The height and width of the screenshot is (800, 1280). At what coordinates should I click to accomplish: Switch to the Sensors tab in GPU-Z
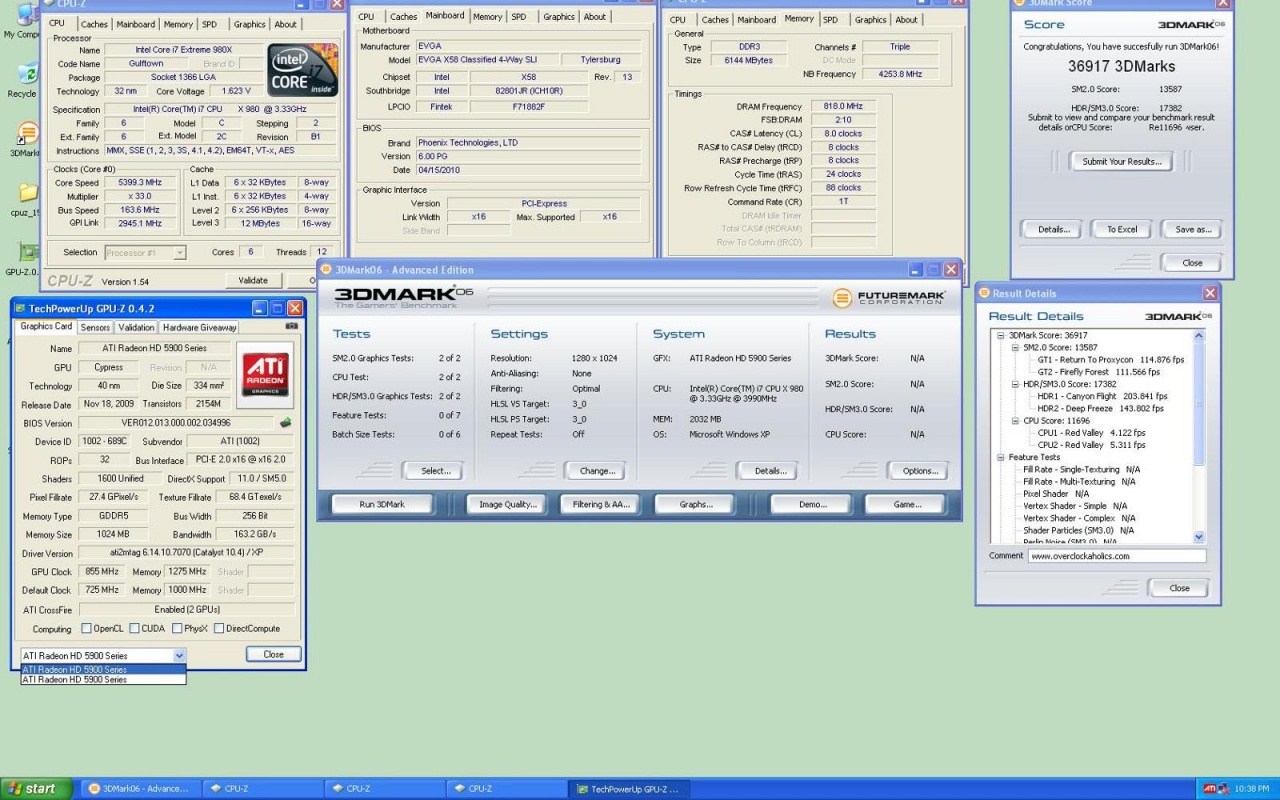click(x=95, y=327)
